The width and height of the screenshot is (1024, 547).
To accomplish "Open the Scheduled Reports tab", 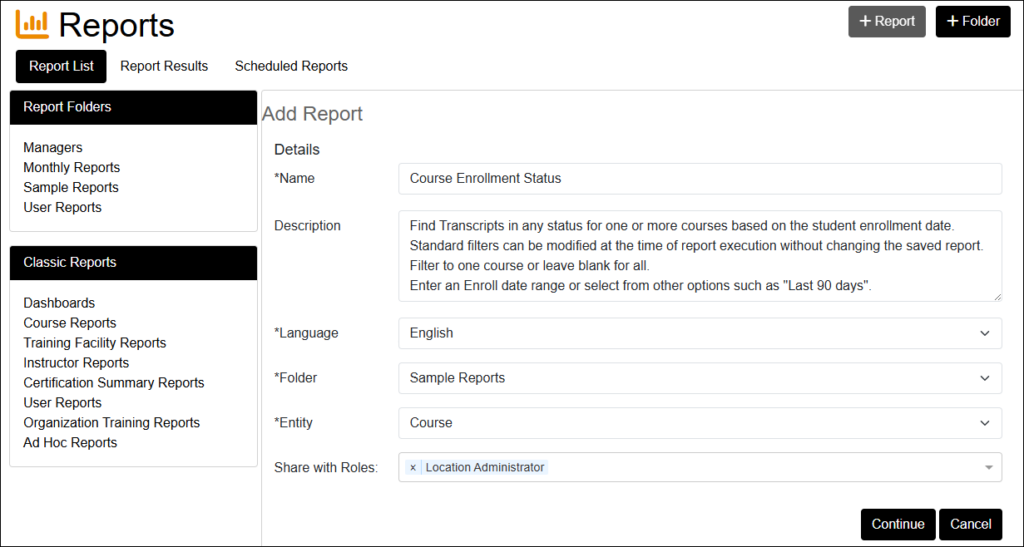I will pyautogui.click(x=291, y=66).
